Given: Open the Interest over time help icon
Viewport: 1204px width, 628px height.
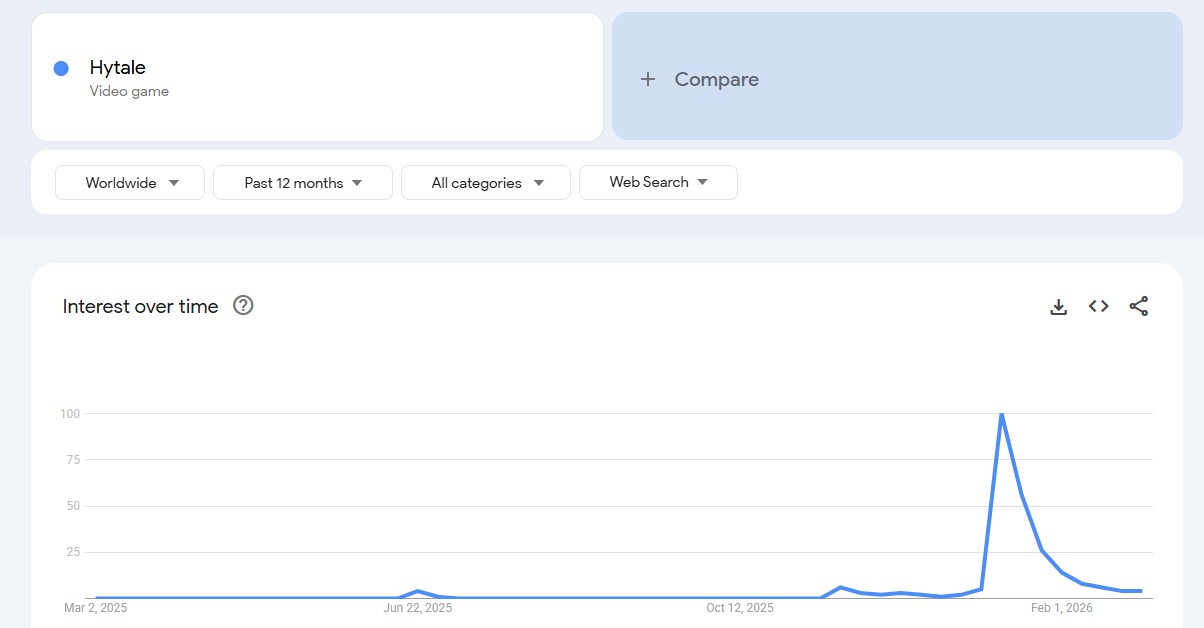Looking at the screenshot, I should click(x=243, y=306).
